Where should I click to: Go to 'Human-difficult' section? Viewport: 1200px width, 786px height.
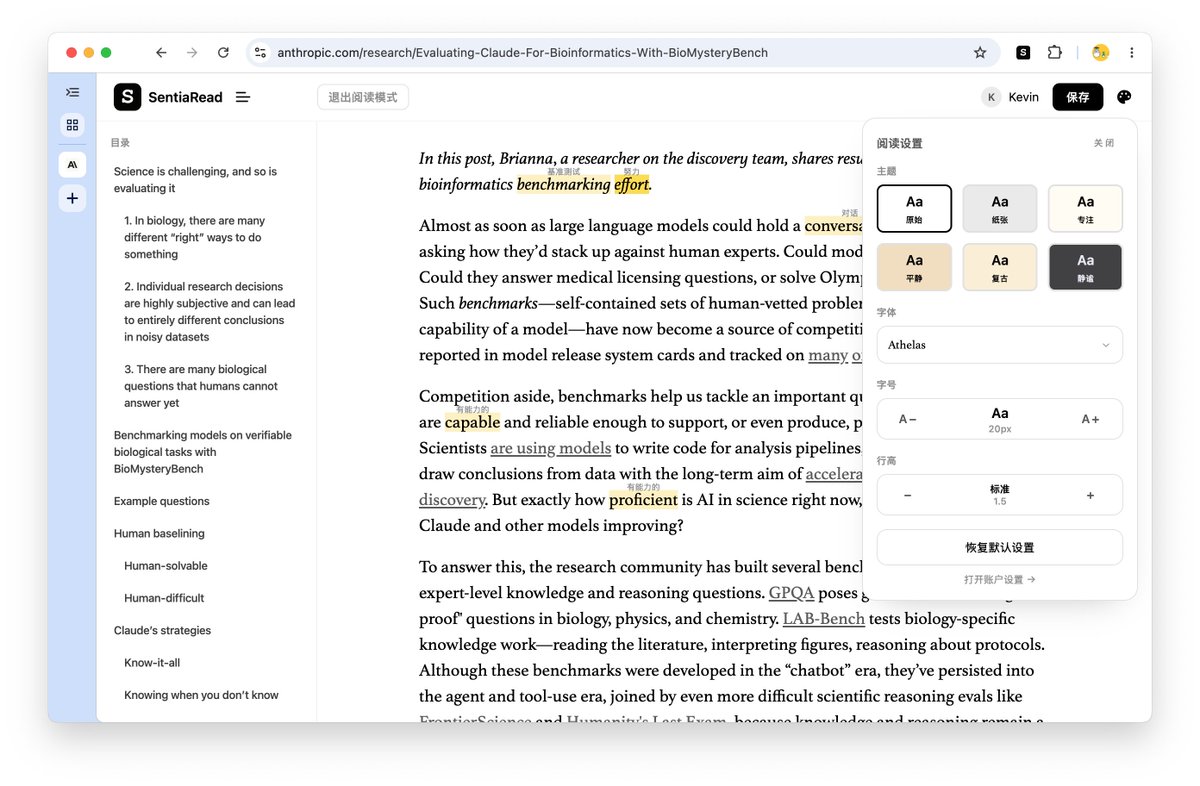pos(164,598)
